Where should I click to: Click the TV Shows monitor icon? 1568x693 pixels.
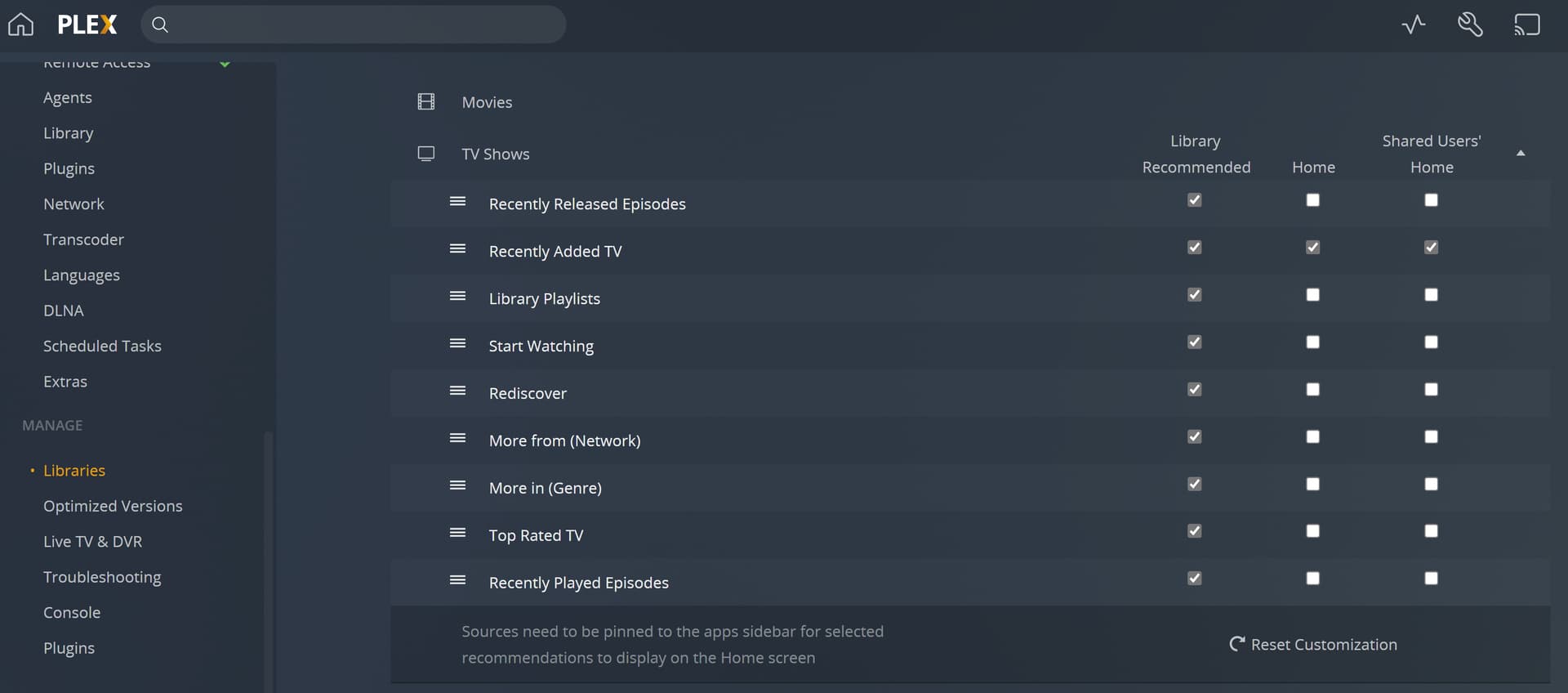[x=426, y=154]
